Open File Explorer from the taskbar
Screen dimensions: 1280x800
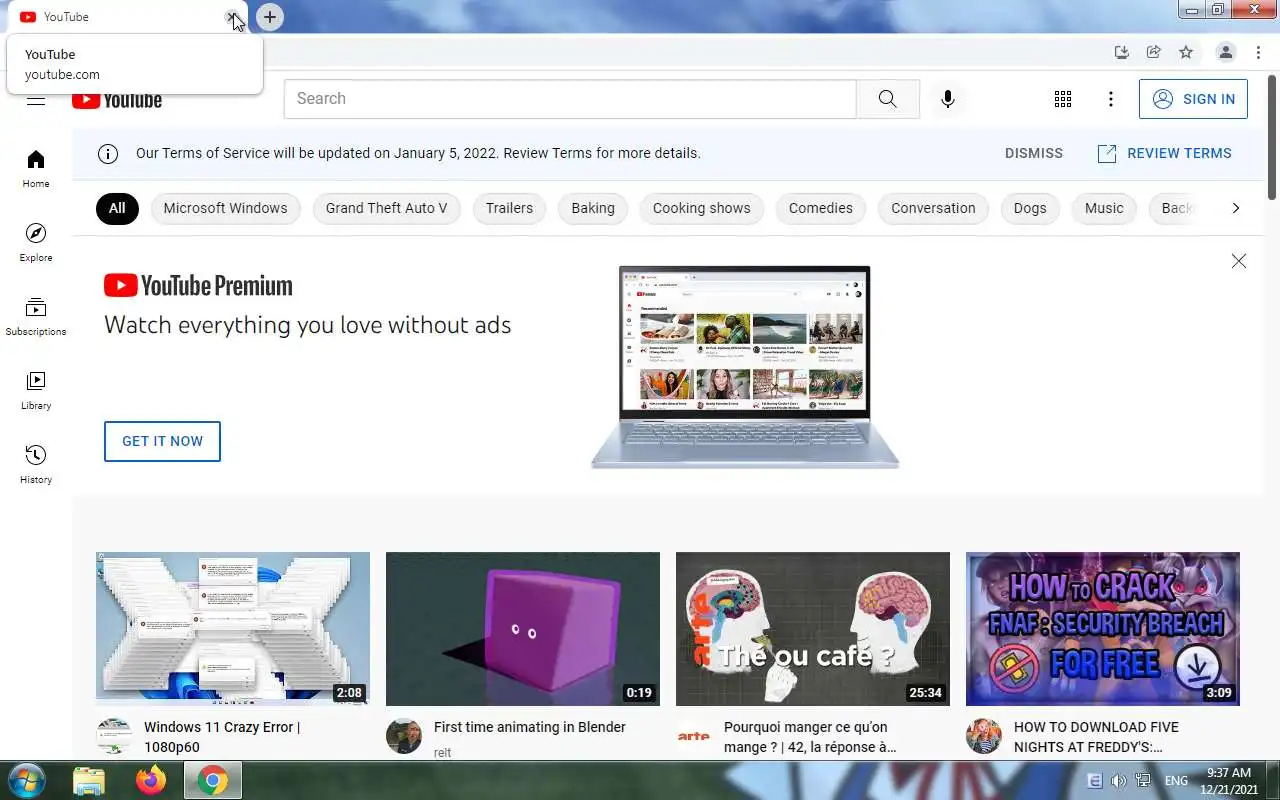(x=89, y=780)
